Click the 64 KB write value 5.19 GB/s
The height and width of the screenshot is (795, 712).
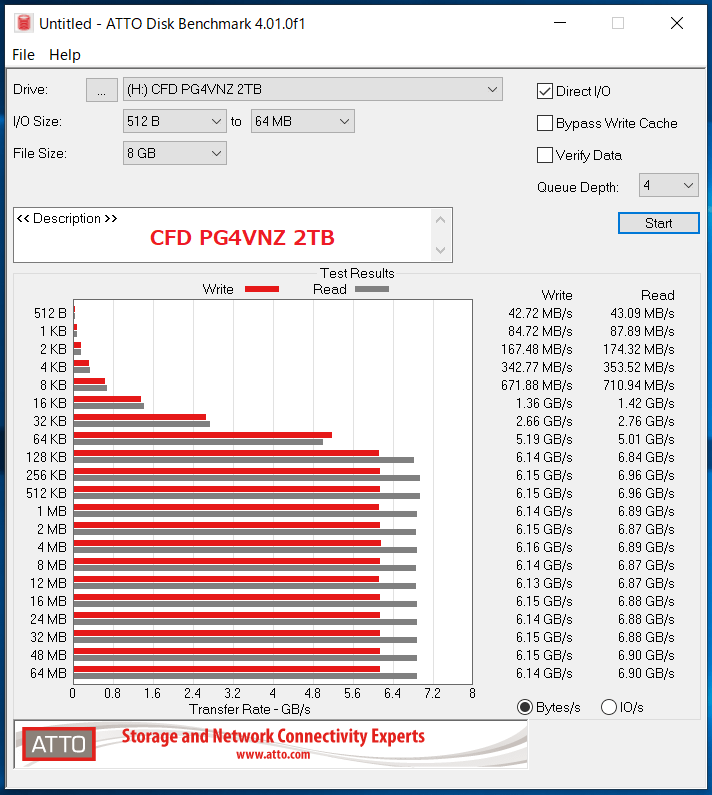click(x=544, y=439)
